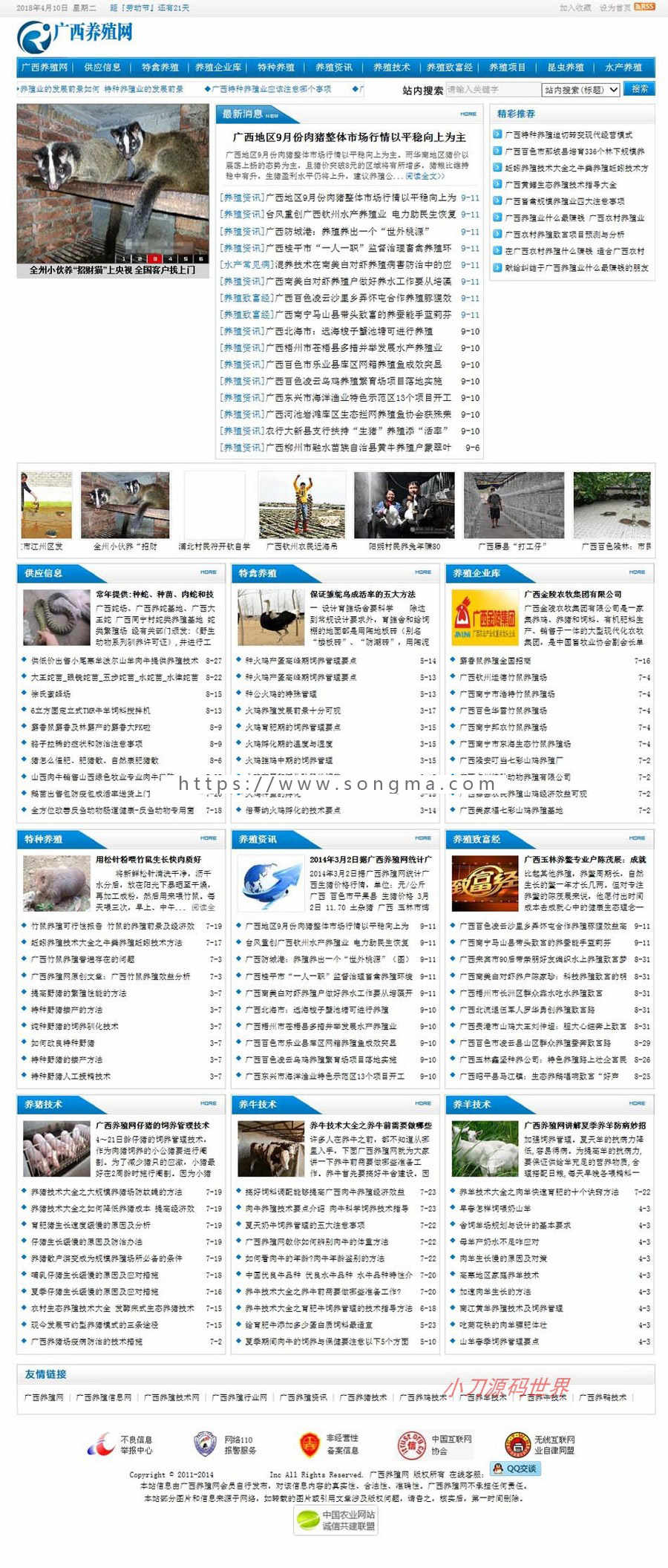Open the 站内搜索(标题) search type dropdown
The height and width of the screenshot is (1568, 668).
tap(580, 90)
